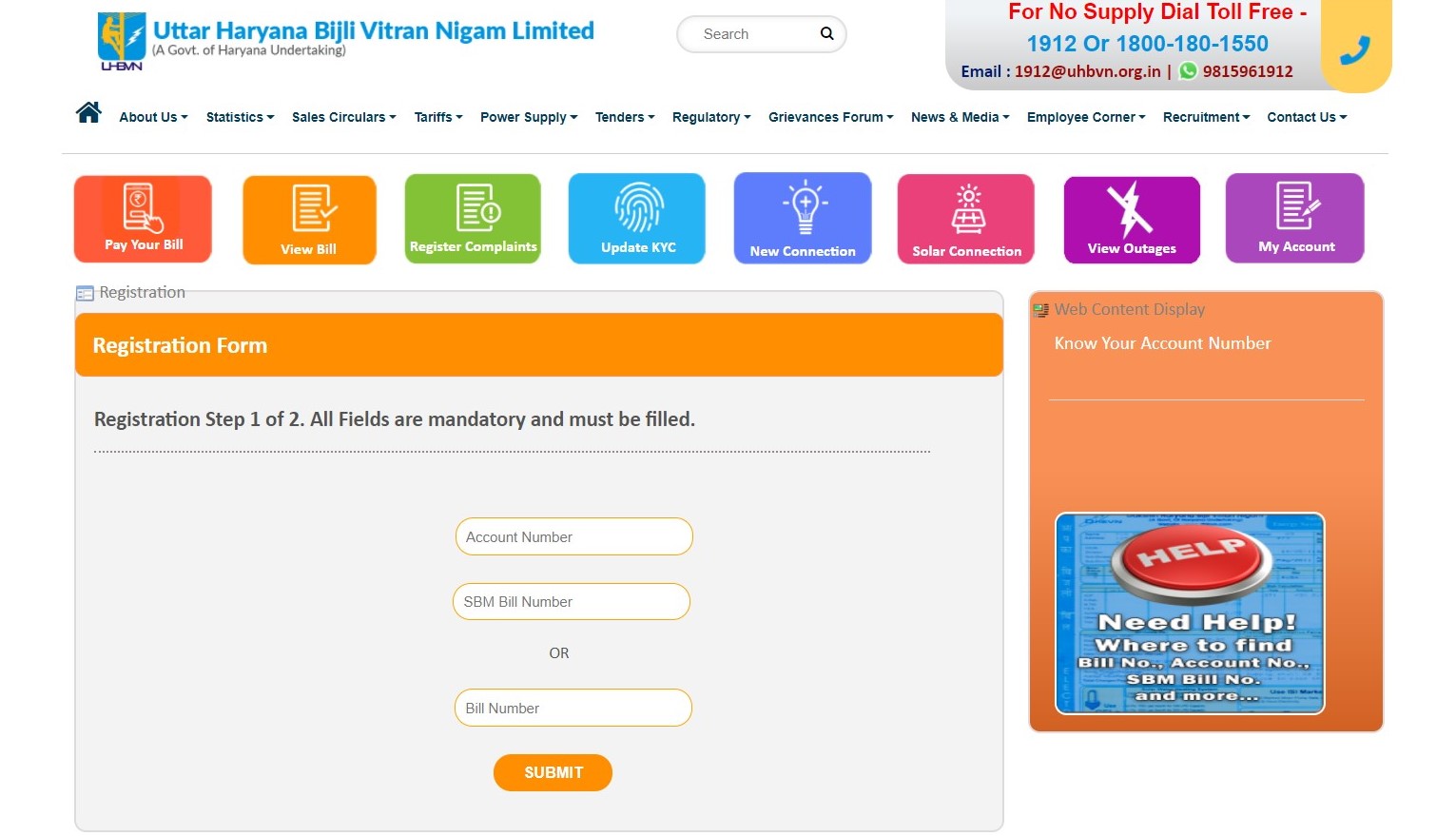
Task: Click the search magnifier icon
Action: pyautogui.click(x=826, y=33)
